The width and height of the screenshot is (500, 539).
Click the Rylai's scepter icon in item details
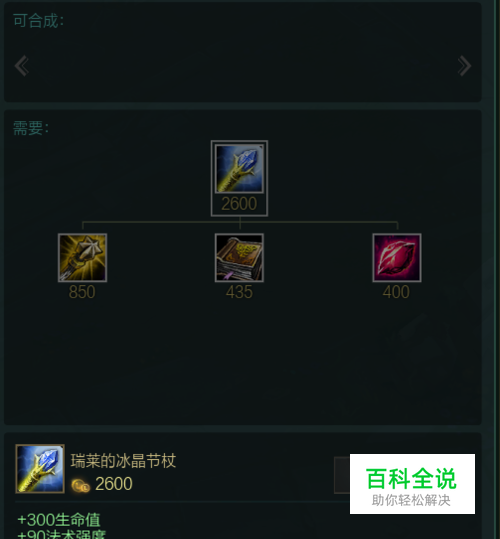40,469
